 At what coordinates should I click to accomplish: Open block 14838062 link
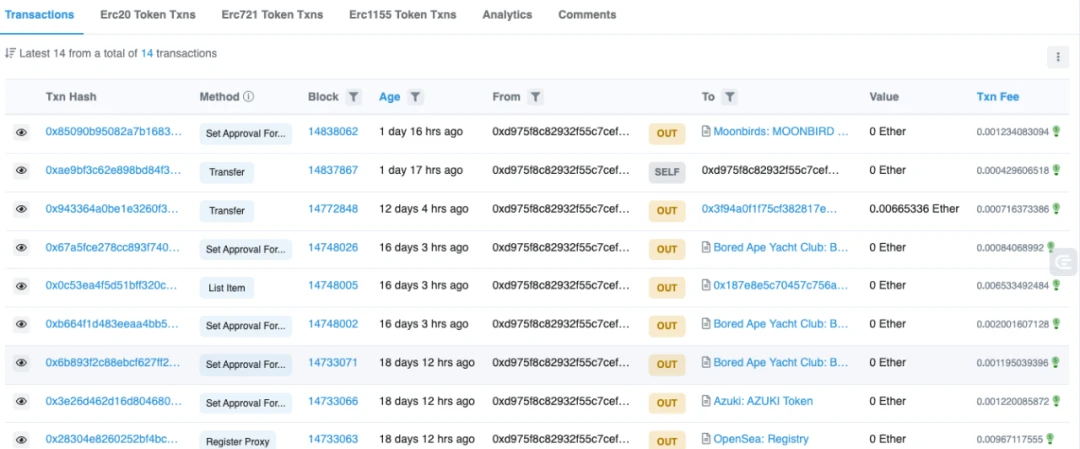(333, 132)
